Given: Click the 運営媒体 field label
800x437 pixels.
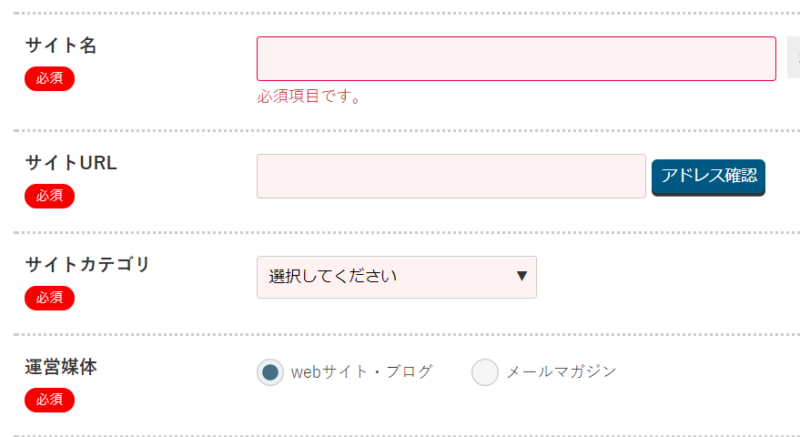Looking at the screenshot, I should (60, 366).
